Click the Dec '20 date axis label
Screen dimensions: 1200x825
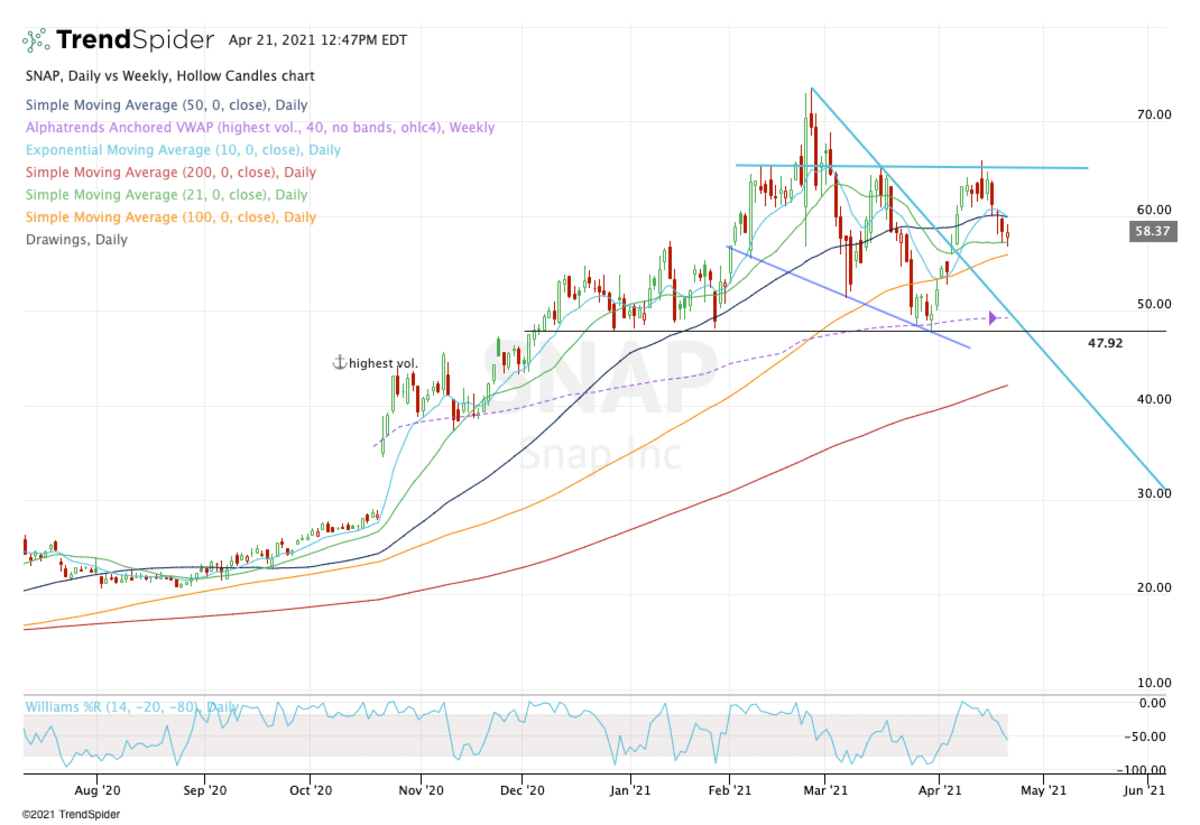point(524,790)
